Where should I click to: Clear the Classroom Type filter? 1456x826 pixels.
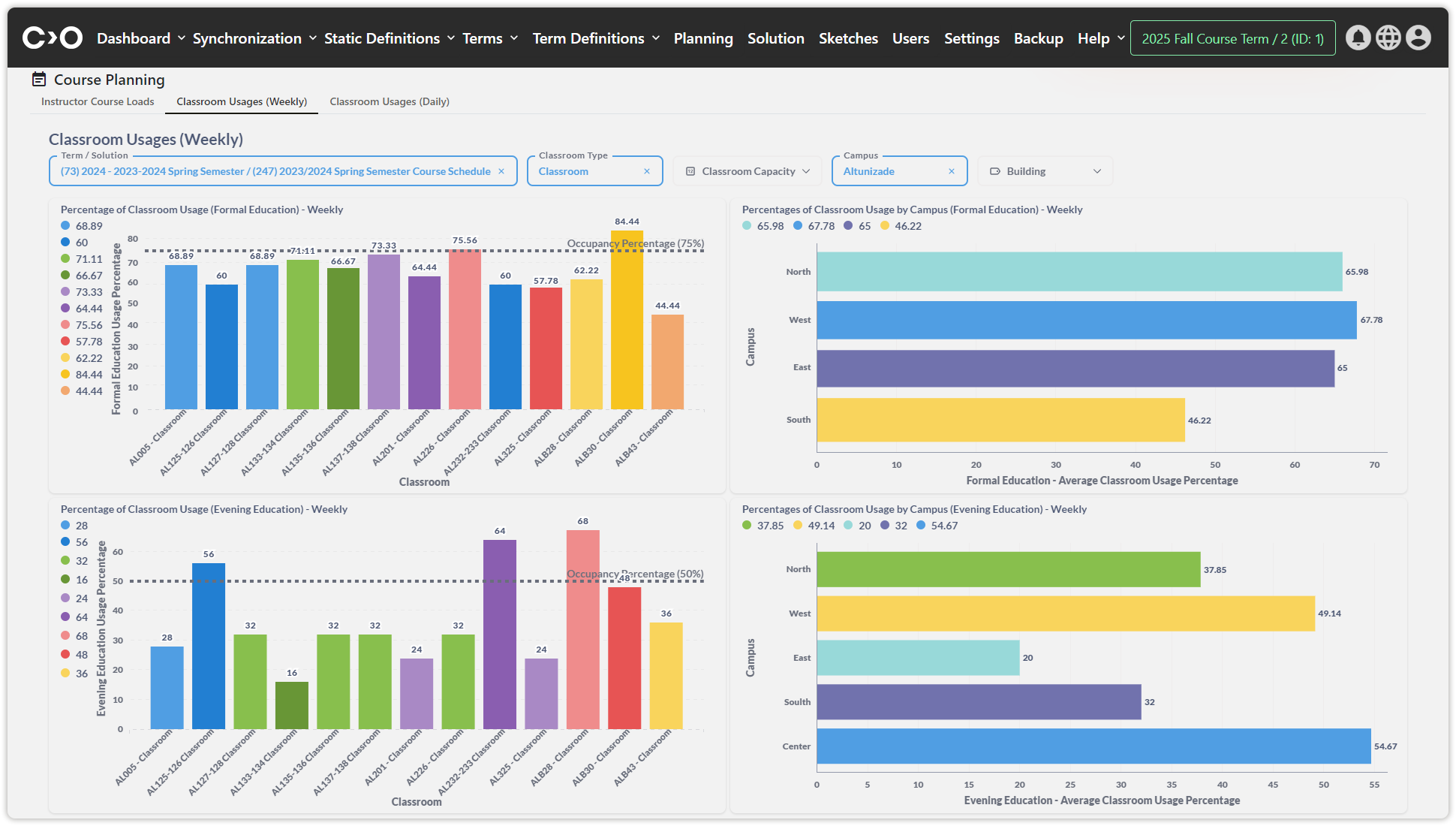click(647, 171)
